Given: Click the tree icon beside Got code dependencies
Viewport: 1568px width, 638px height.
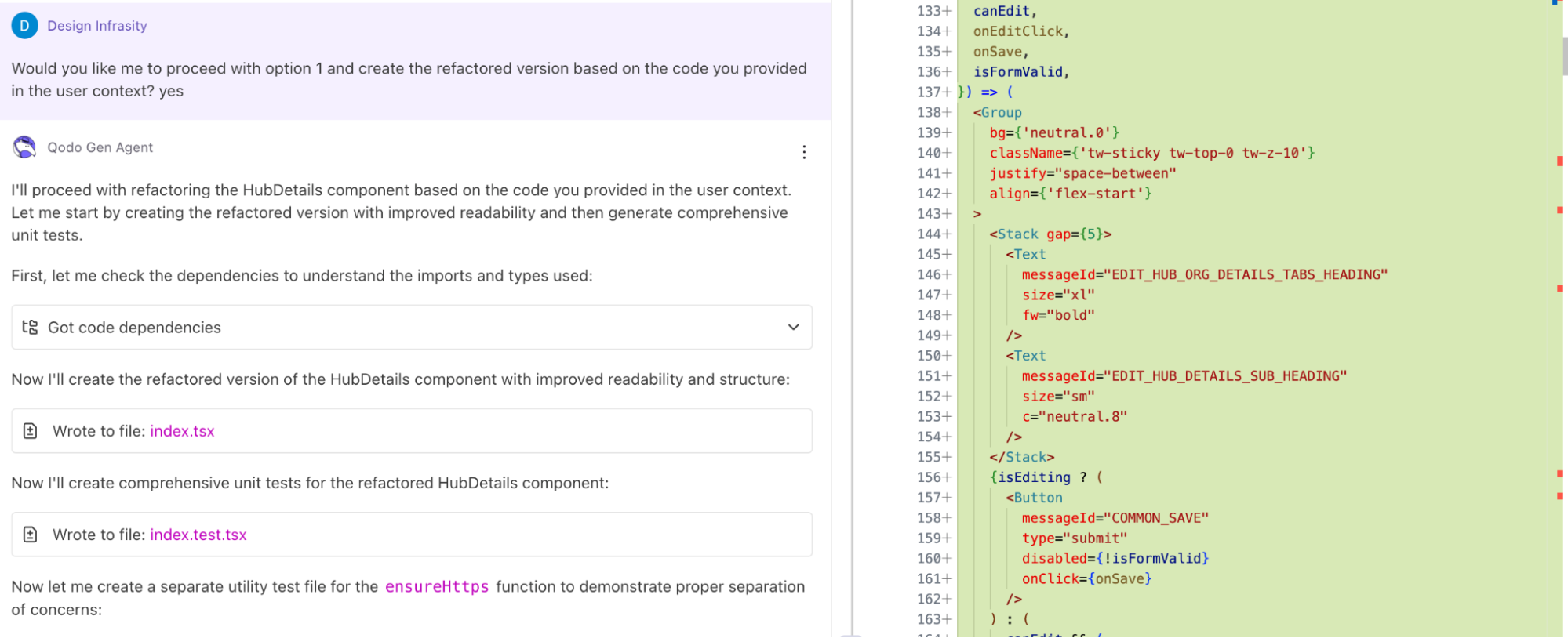Looking at the screenshot, I should 30,328.
